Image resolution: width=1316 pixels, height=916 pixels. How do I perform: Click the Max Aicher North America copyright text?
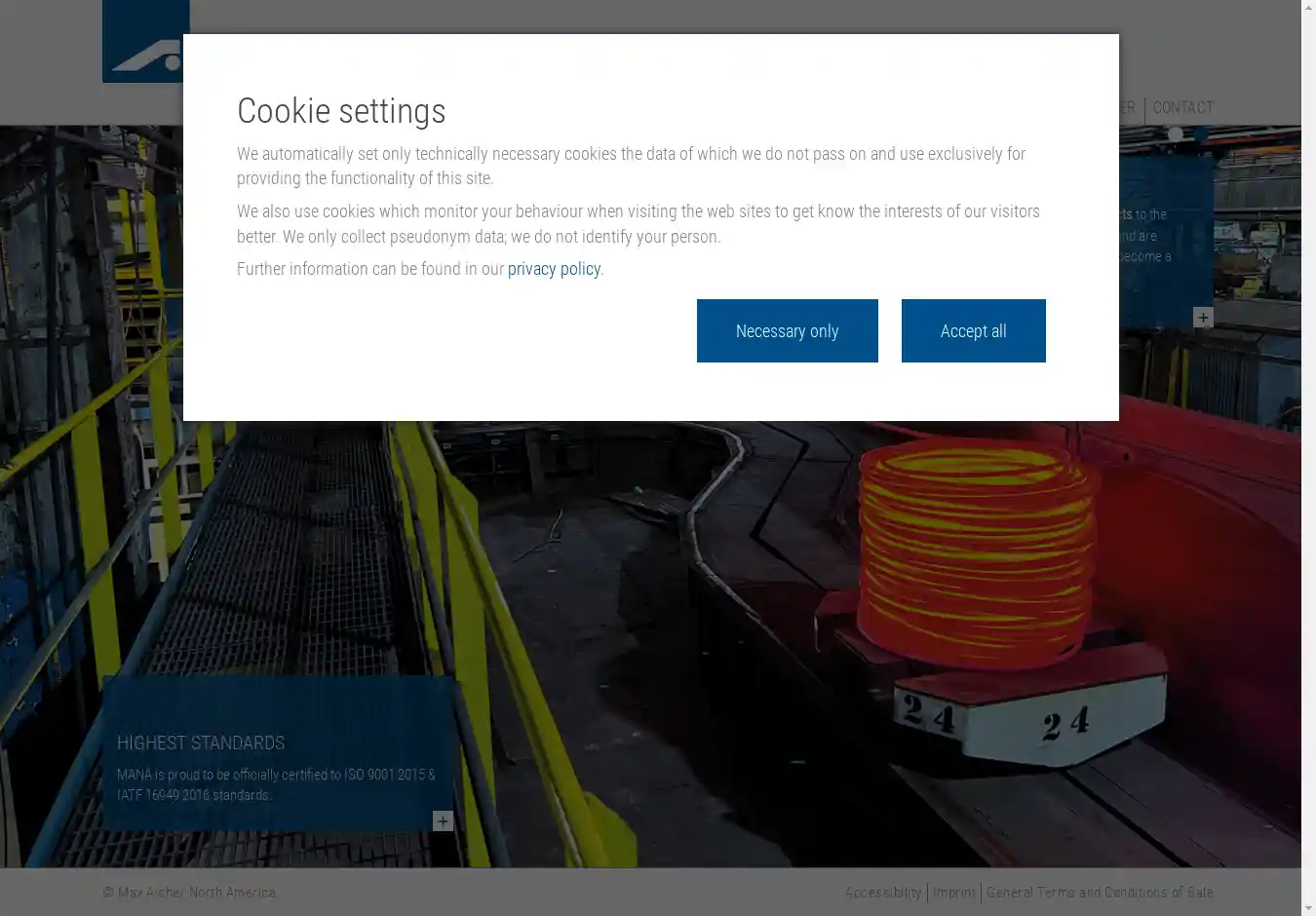tap(189, 893)
